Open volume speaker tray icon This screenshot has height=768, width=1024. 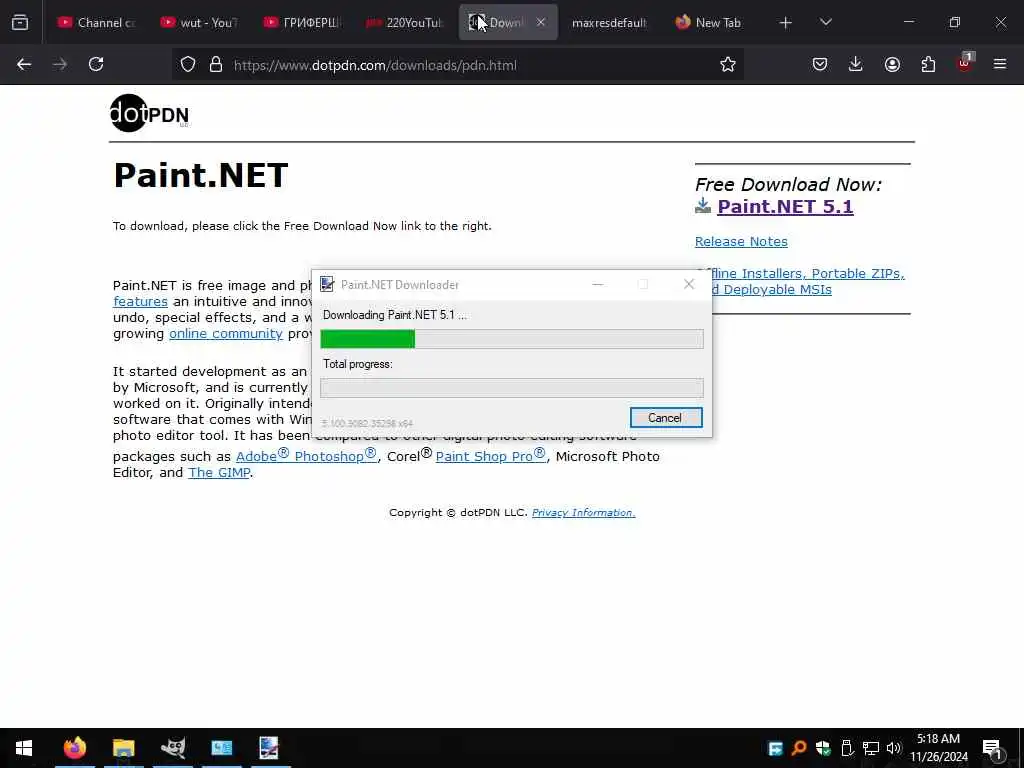[893, 748]
